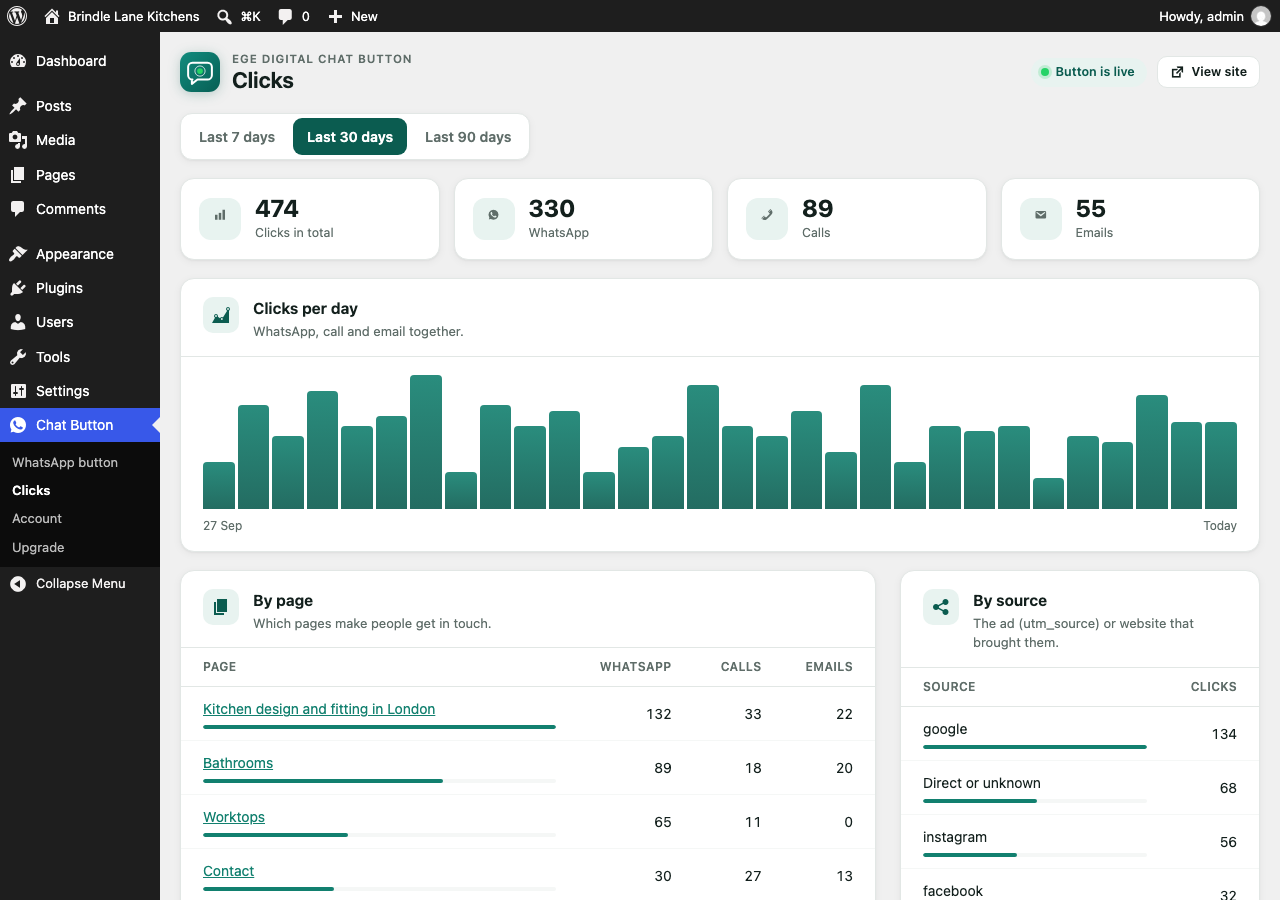Image resolution: width=1280 pixels, height=900 pixels.
Task: Click the Direct or unknown source row
Action: click(x=1080, y=788)
